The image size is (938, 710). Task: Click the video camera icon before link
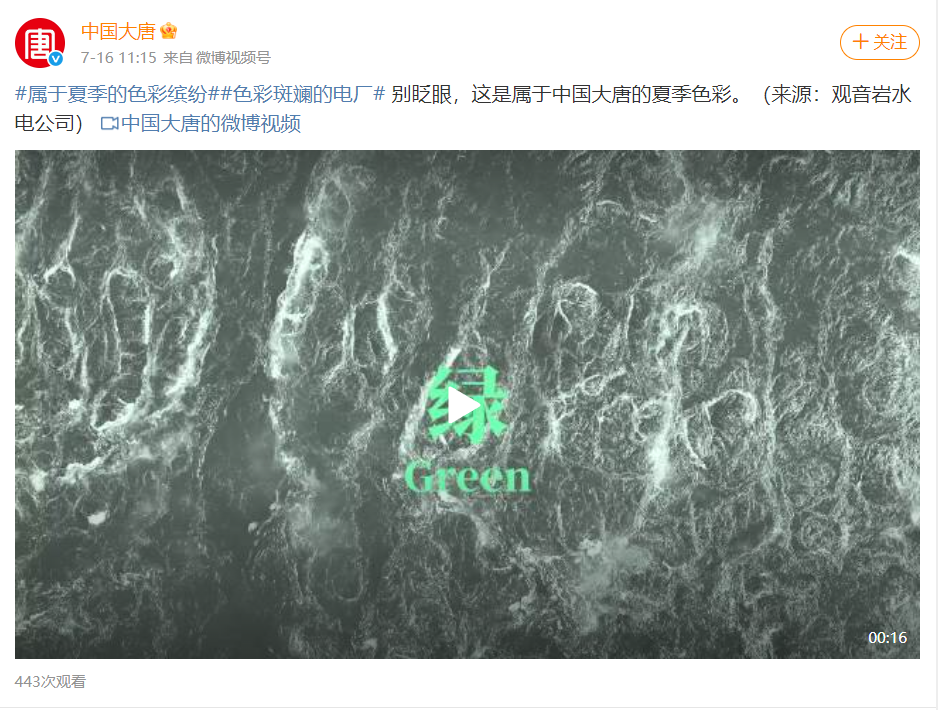click(109, 124)
